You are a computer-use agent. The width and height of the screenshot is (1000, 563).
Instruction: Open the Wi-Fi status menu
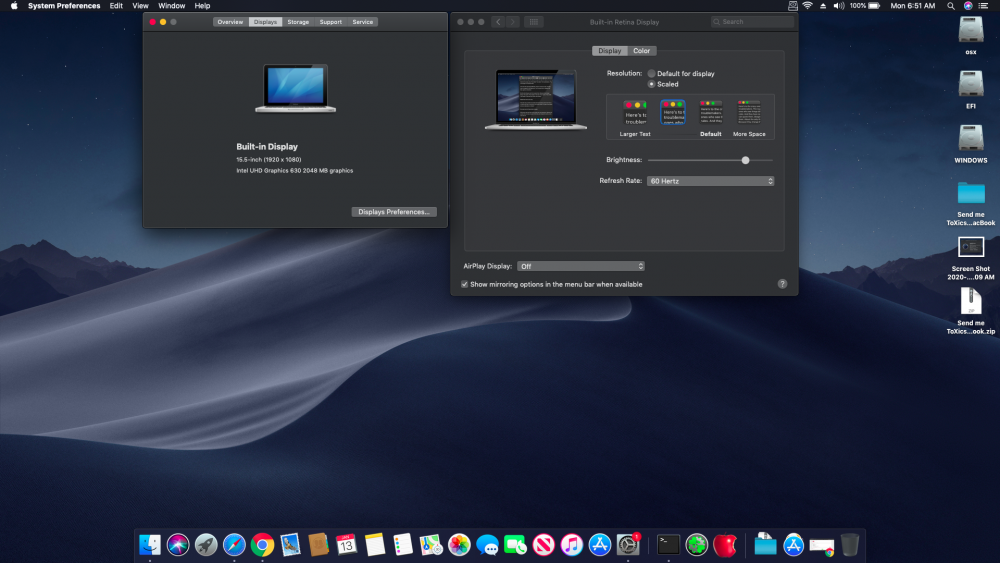tap(807, 6)
